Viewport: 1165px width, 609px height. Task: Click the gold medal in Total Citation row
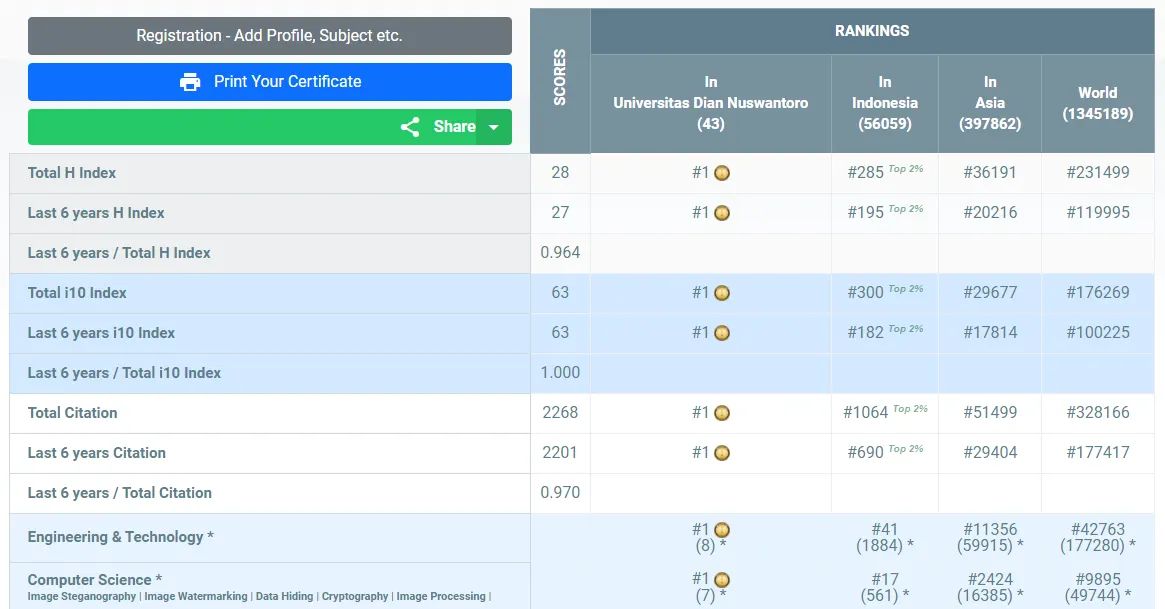tap(722, 413)
